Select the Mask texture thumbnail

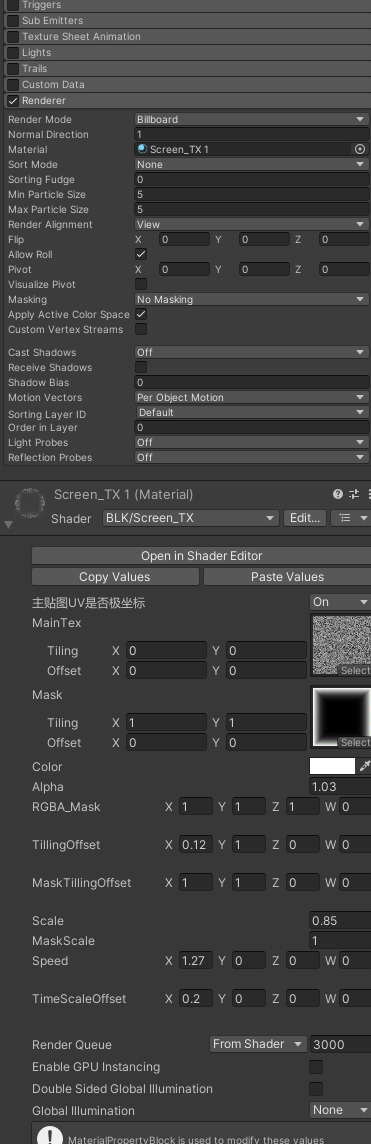(x=340, y=716)
